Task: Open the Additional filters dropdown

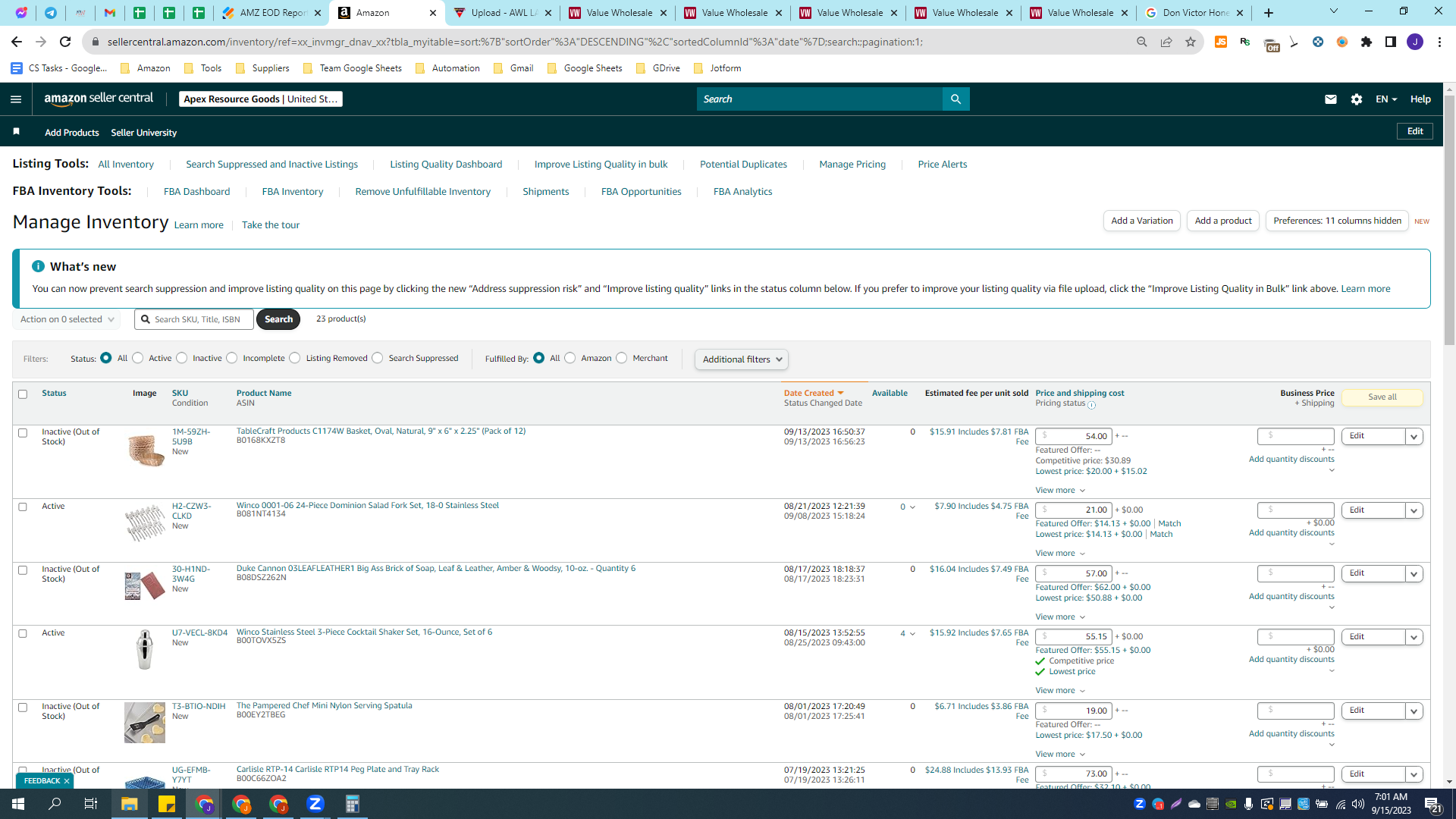Action: point(742,359)
